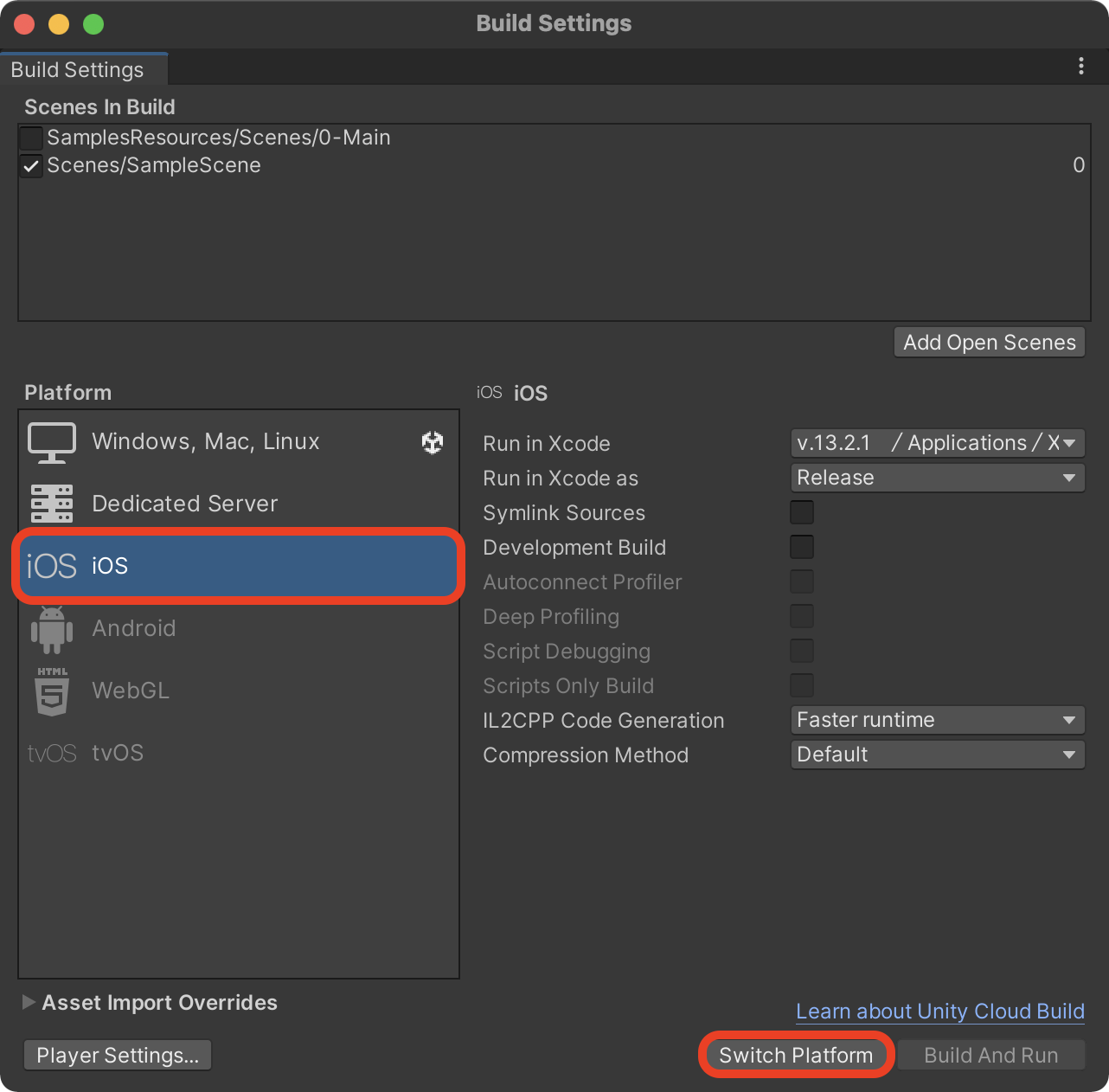This screenshot has width=1109, height=1092.
Task: Click the yellow minimize window button
Action: (59, 24)
